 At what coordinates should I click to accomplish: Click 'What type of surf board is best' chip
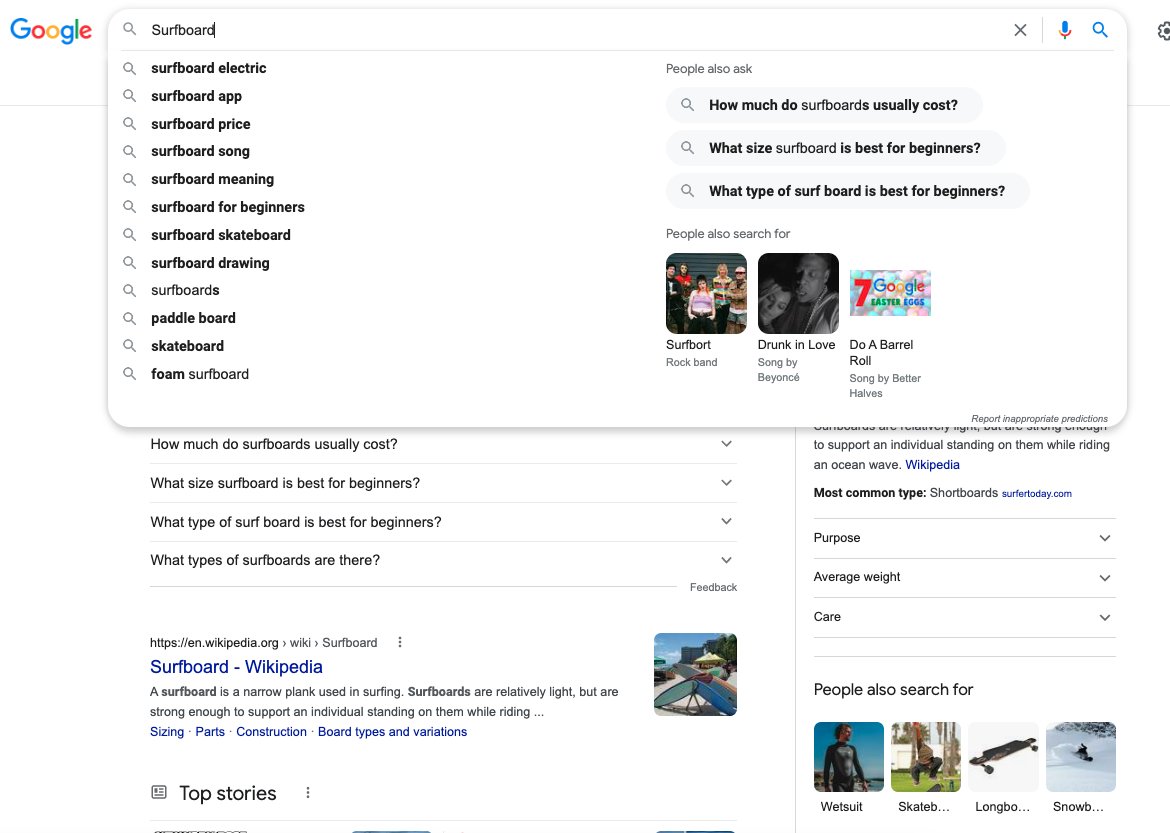point(848,191)
